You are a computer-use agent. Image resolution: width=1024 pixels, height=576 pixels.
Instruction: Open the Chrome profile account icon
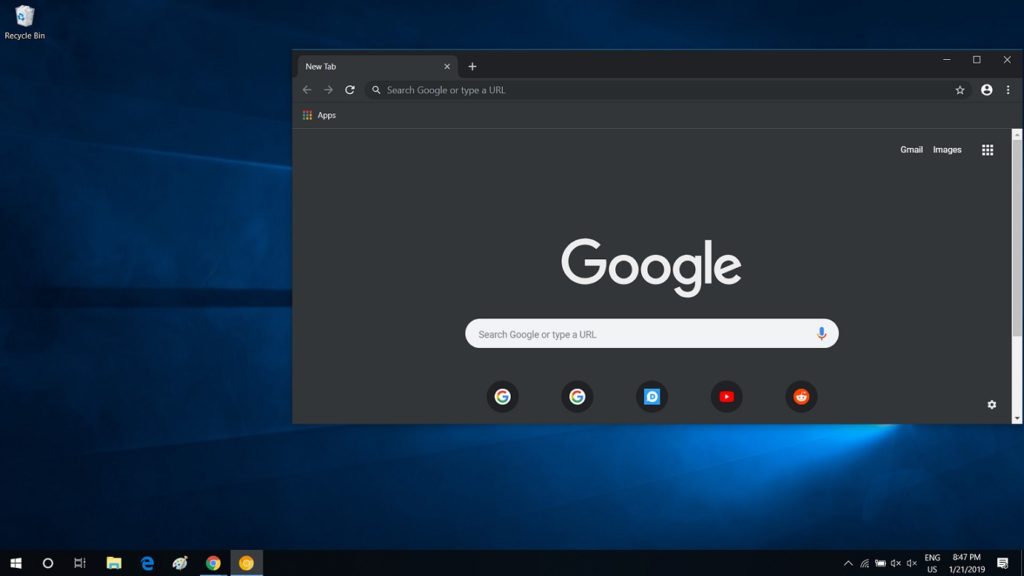tap(986, 89)
